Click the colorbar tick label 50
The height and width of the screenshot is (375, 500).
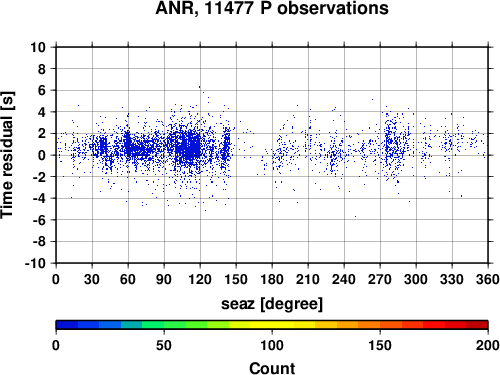(x=164, y=345)
